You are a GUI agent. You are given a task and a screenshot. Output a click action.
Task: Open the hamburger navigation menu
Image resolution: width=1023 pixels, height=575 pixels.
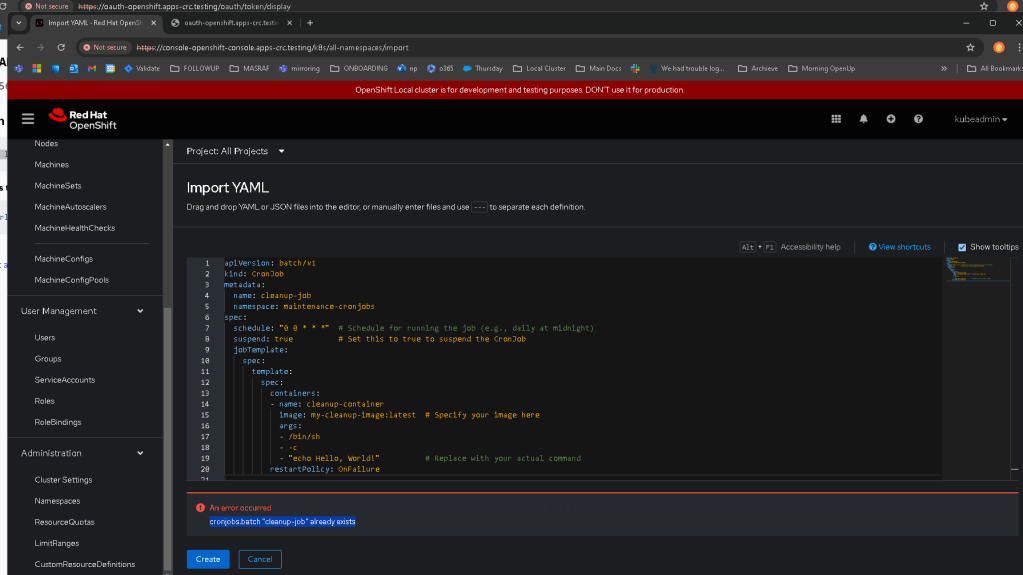click(x=27, y=119)
